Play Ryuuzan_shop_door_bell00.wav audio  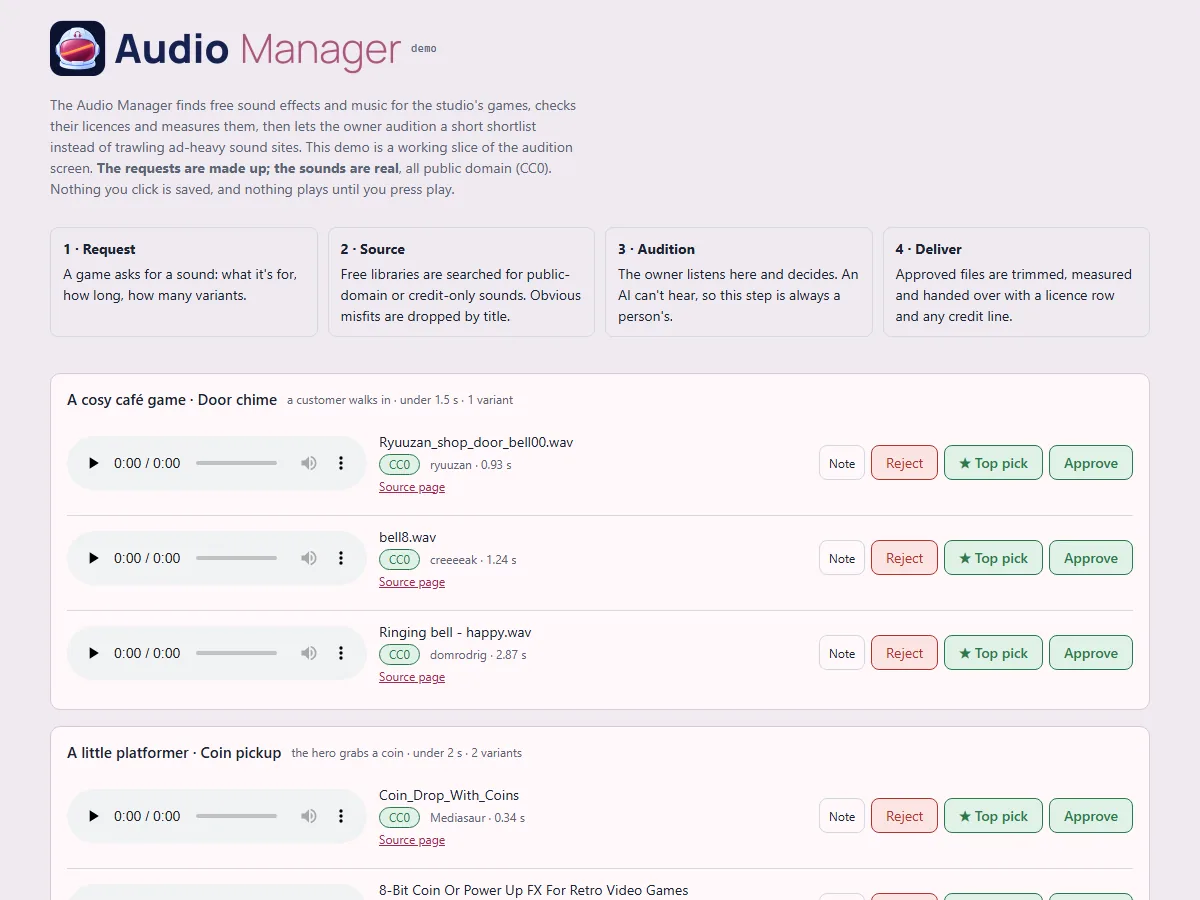[x=94, y=463]
